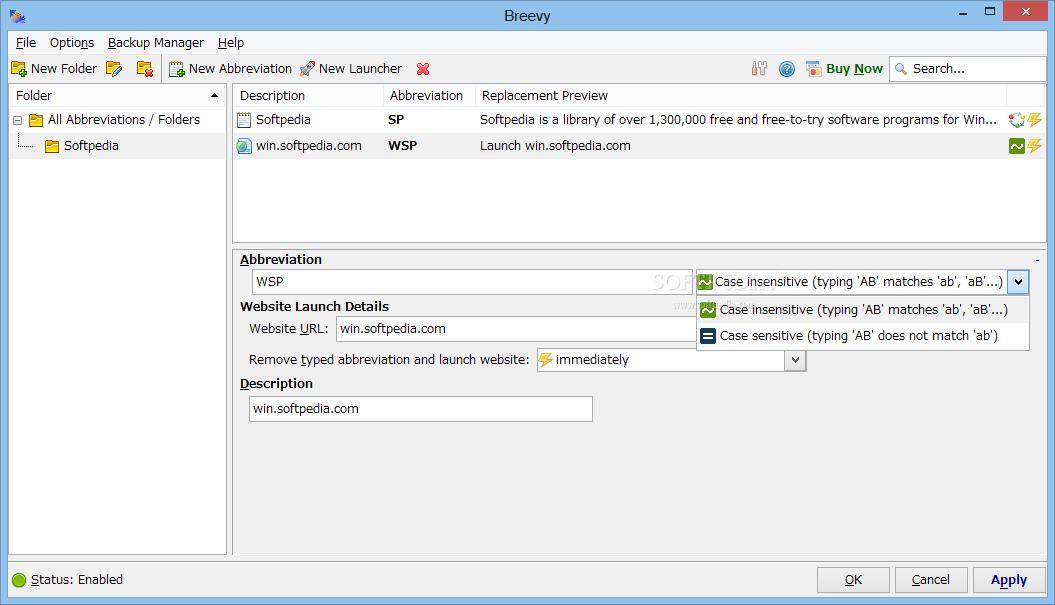1055x605 pixels.
Task: Click the edit folder pencil icon
Action: 114,69
